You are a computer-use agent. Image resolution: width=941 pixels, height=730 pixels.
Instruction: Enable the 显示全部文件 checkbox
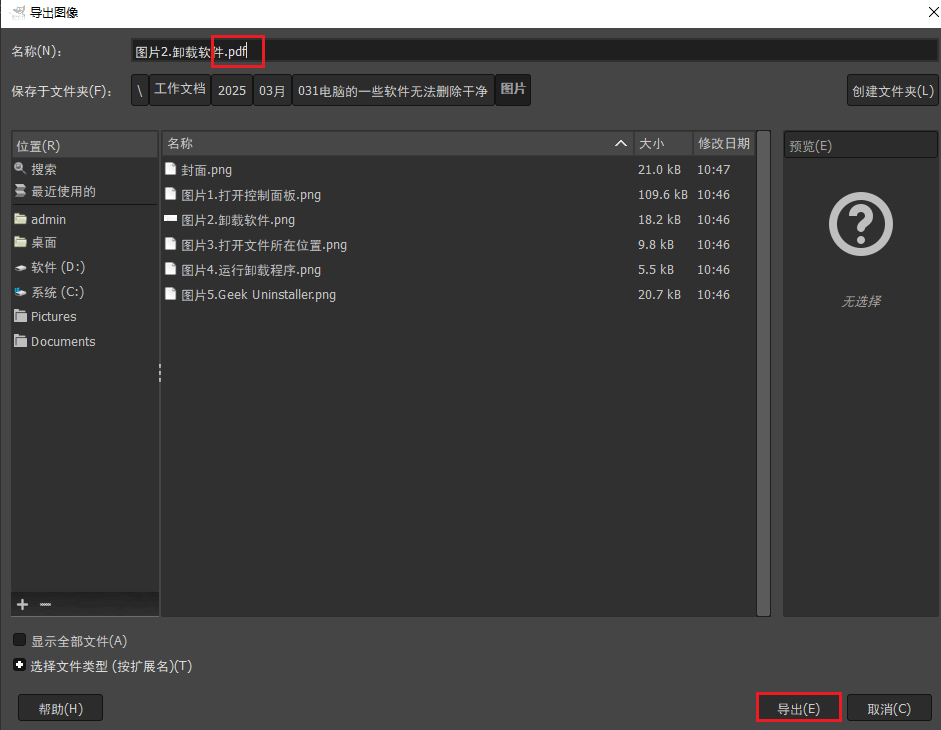point(19,640)
